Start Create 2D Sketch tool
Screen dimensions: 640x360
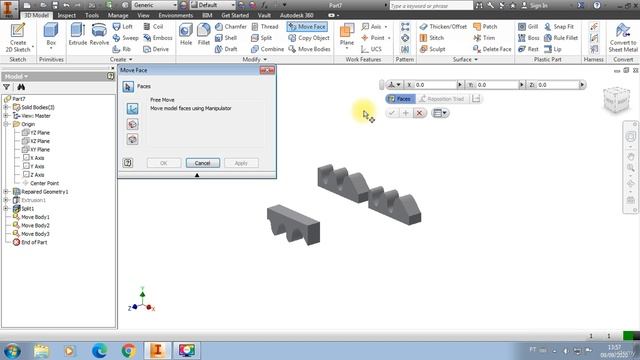pos(18,38)
